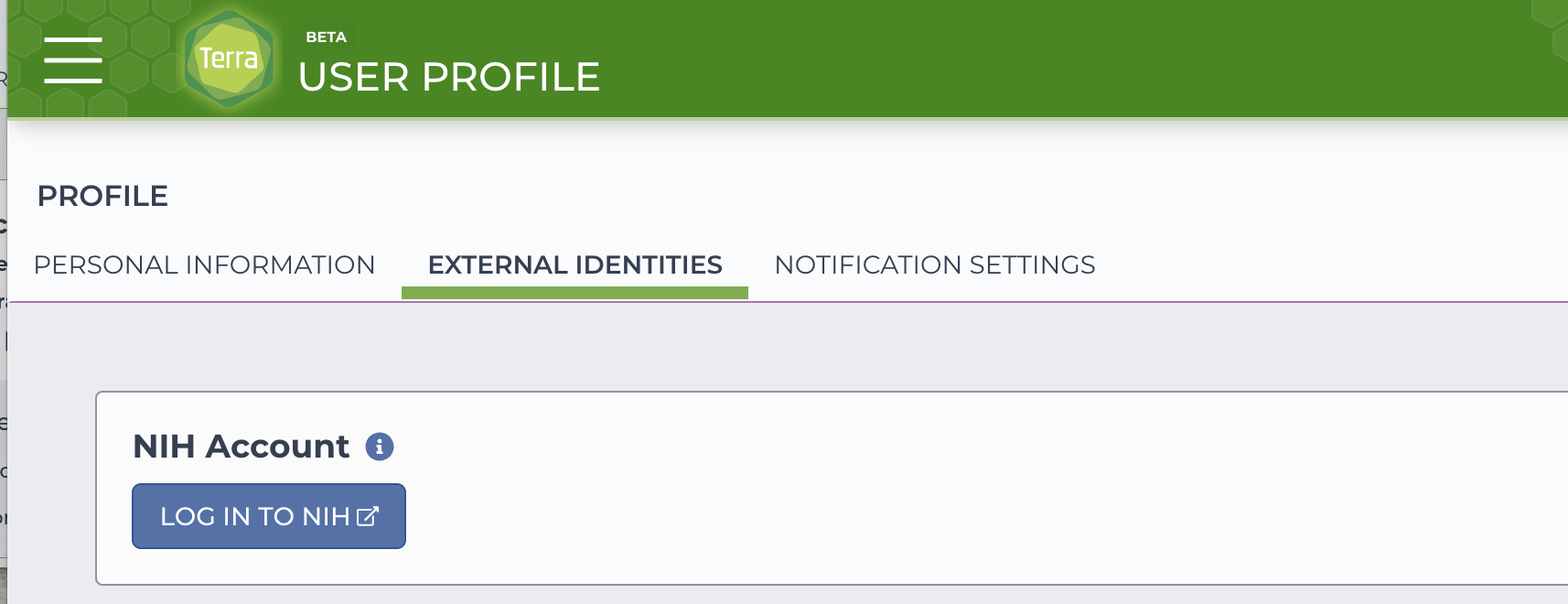Open Notification Settings tab
Screen dimensions: 1568x604
click(x=935, y=264)
